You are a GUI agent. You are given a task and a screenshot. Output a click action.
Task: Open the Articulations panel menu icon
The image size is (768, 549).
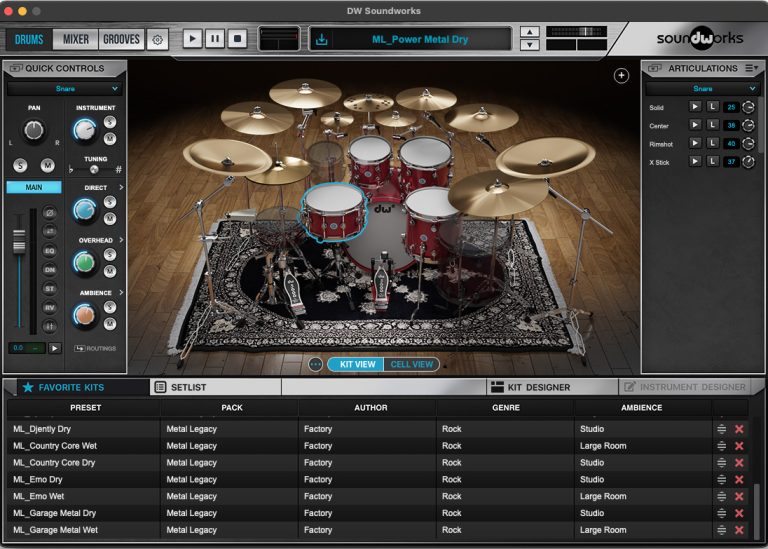coord(751,68)
